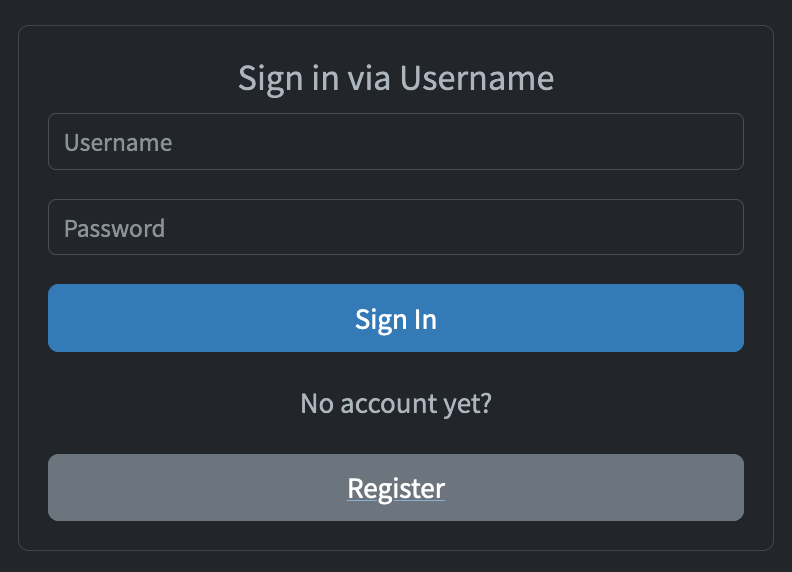Select the Password placeholder text
The image size is (792, 572).
coord(115,228)
